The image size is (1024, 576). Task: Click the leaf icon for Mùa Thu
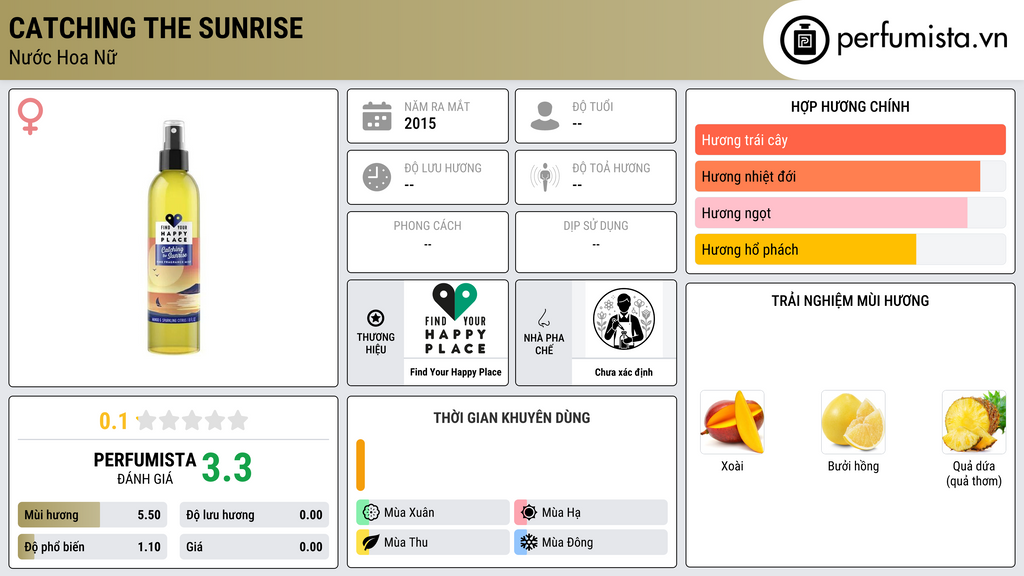click(x=371, y=542)
